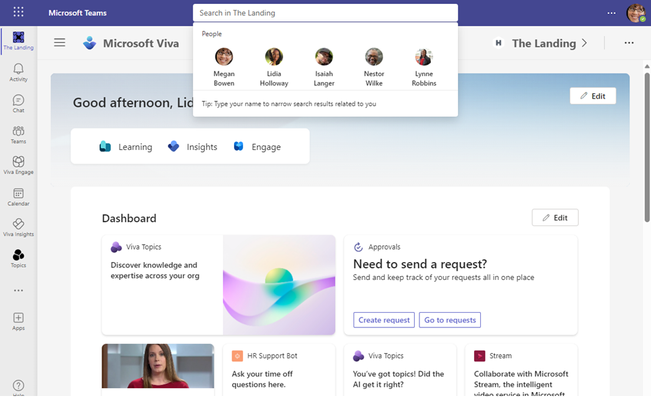The image size is (651, 400).
Task: Open the Stream dashboard card
Action: pos(521,370)
